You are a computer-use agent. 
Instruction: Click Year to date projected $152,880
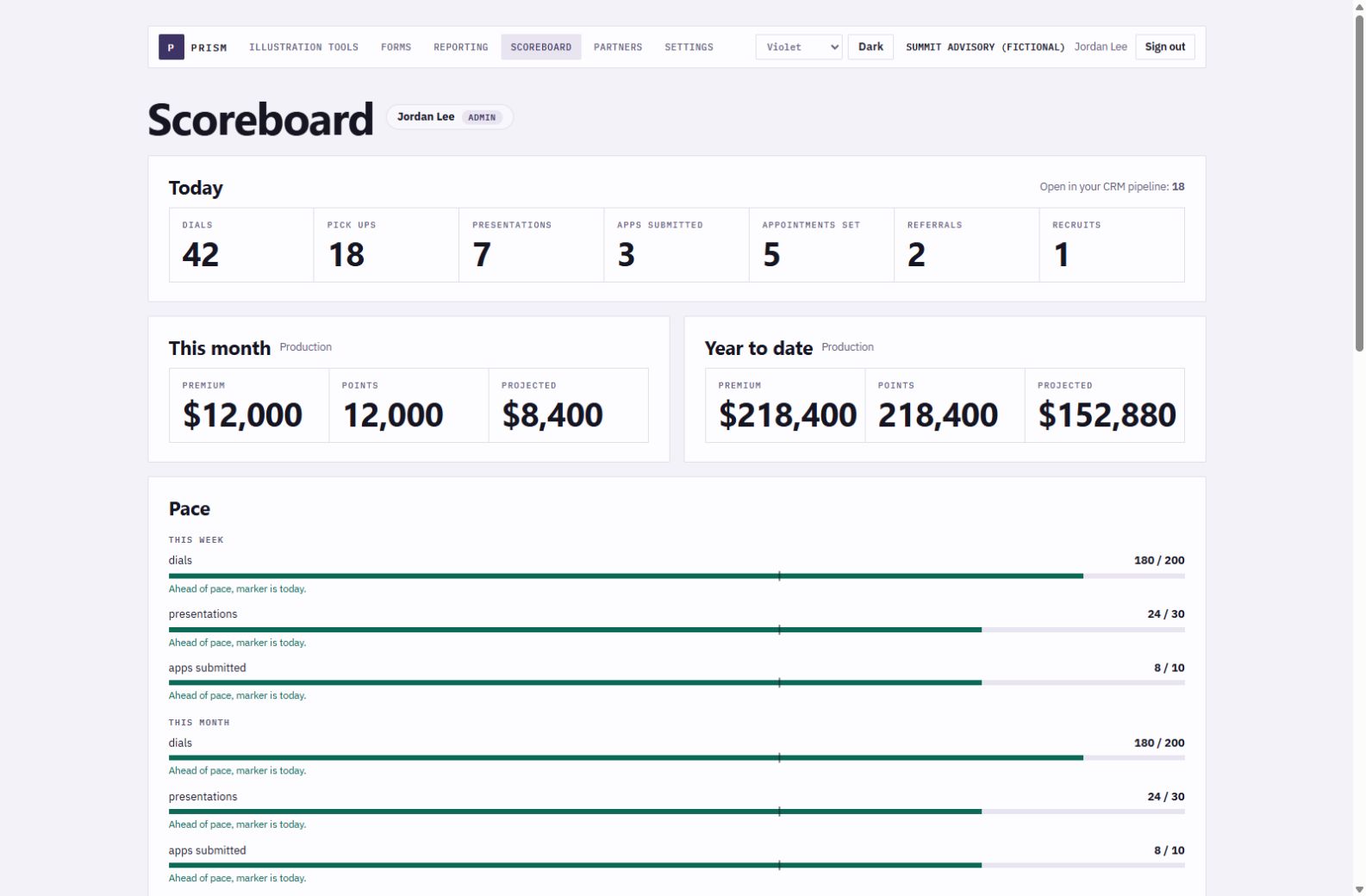(x=1105, y=406)
